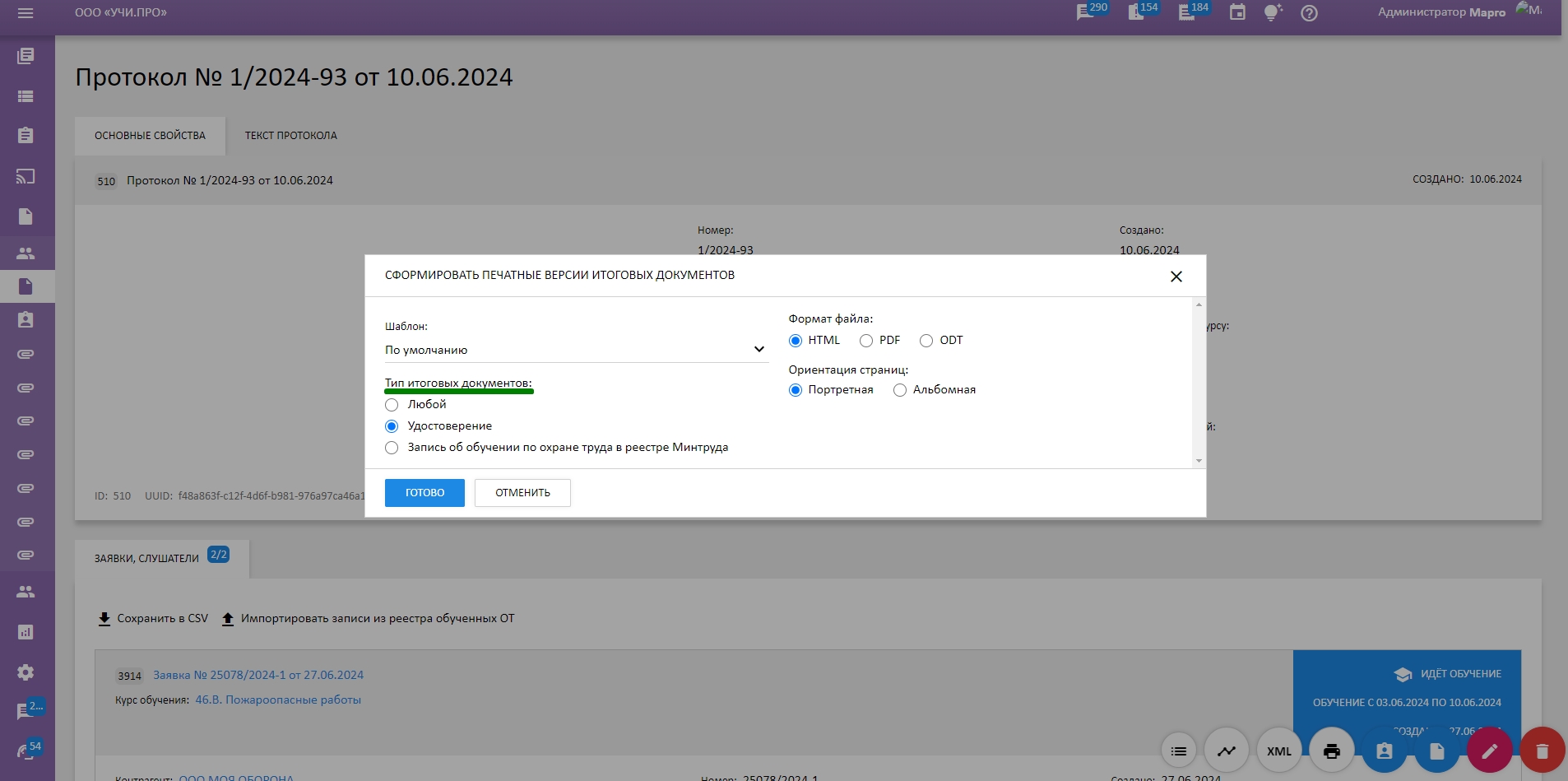Open the group people sidebar icon
The image size is (1568, 781).
click(26, 253)
